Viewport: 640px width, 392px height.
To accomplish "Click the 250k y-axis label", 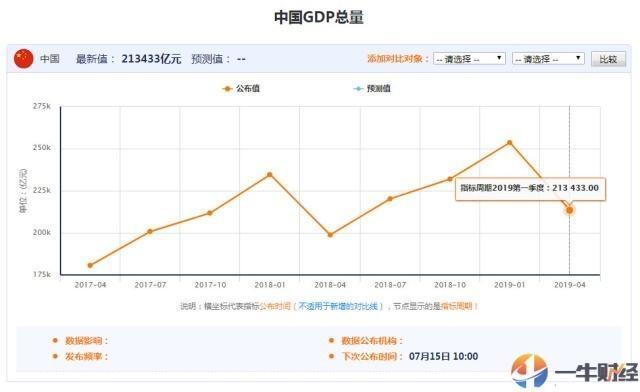I will click(x=42, y=147).
